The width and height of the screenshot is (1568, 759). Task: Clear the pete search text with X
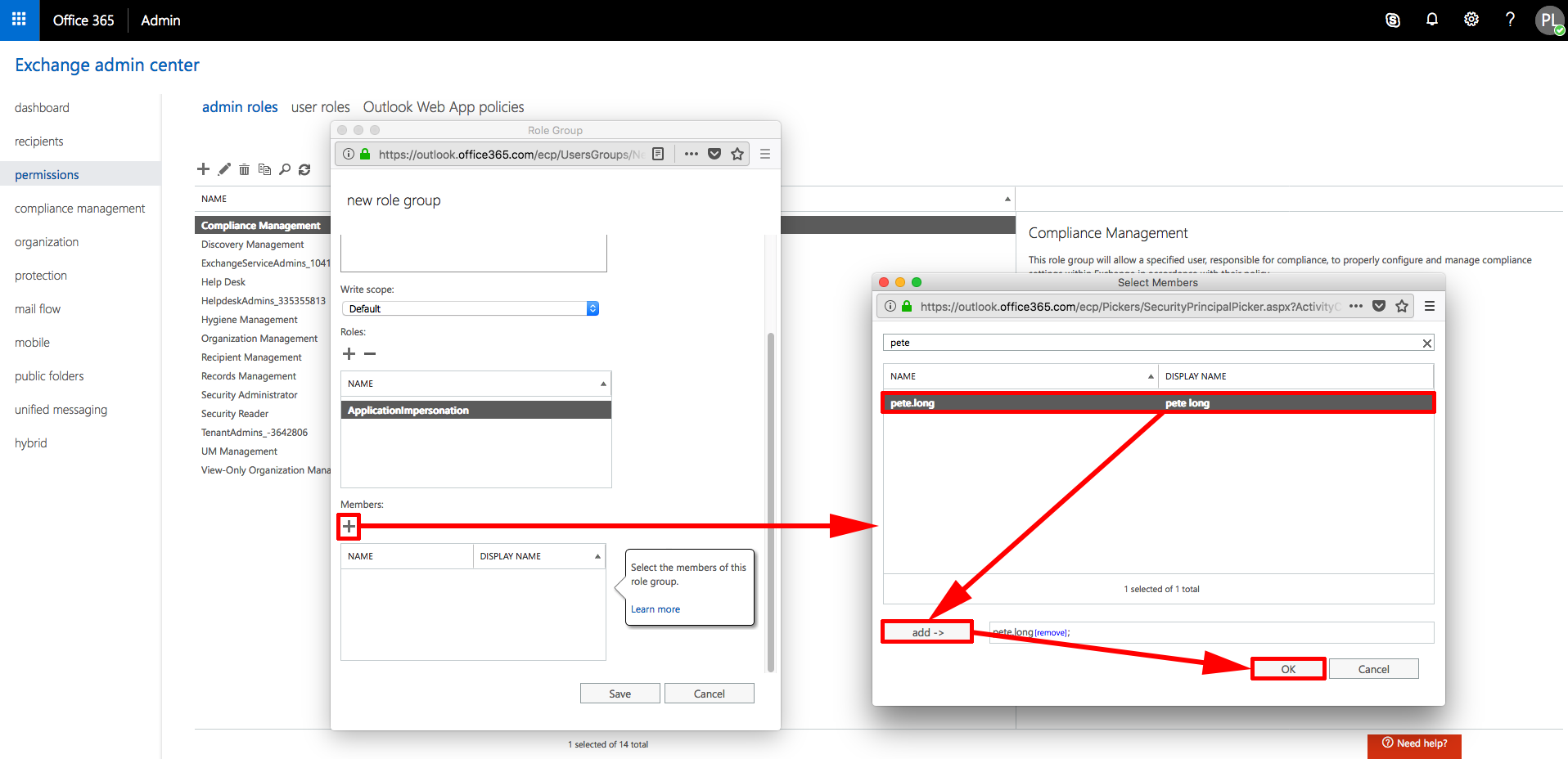(1426, 344)
